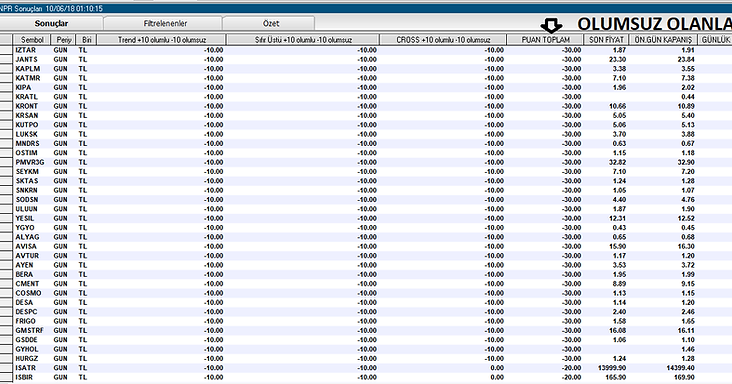
Task: Click the row selector beside ISBIR
Action: (6, 377)
